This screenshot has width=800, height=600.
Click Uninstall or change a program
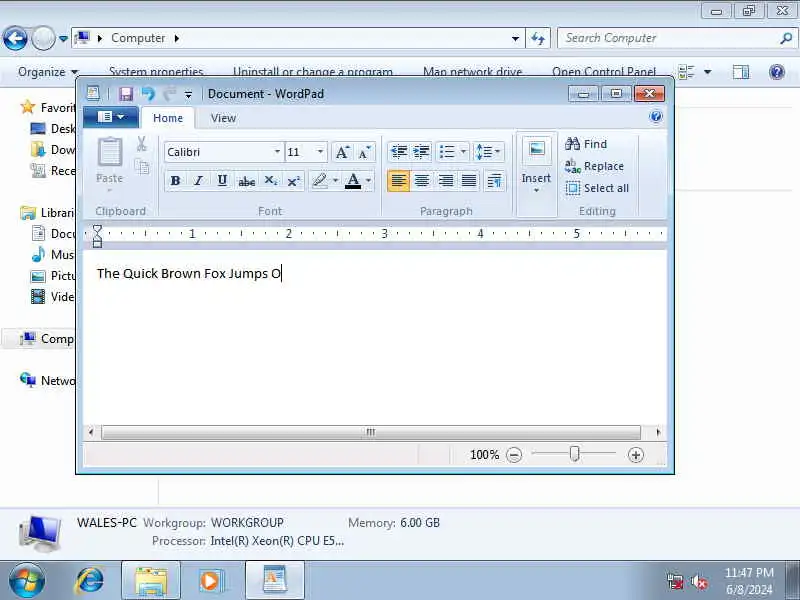313,71
